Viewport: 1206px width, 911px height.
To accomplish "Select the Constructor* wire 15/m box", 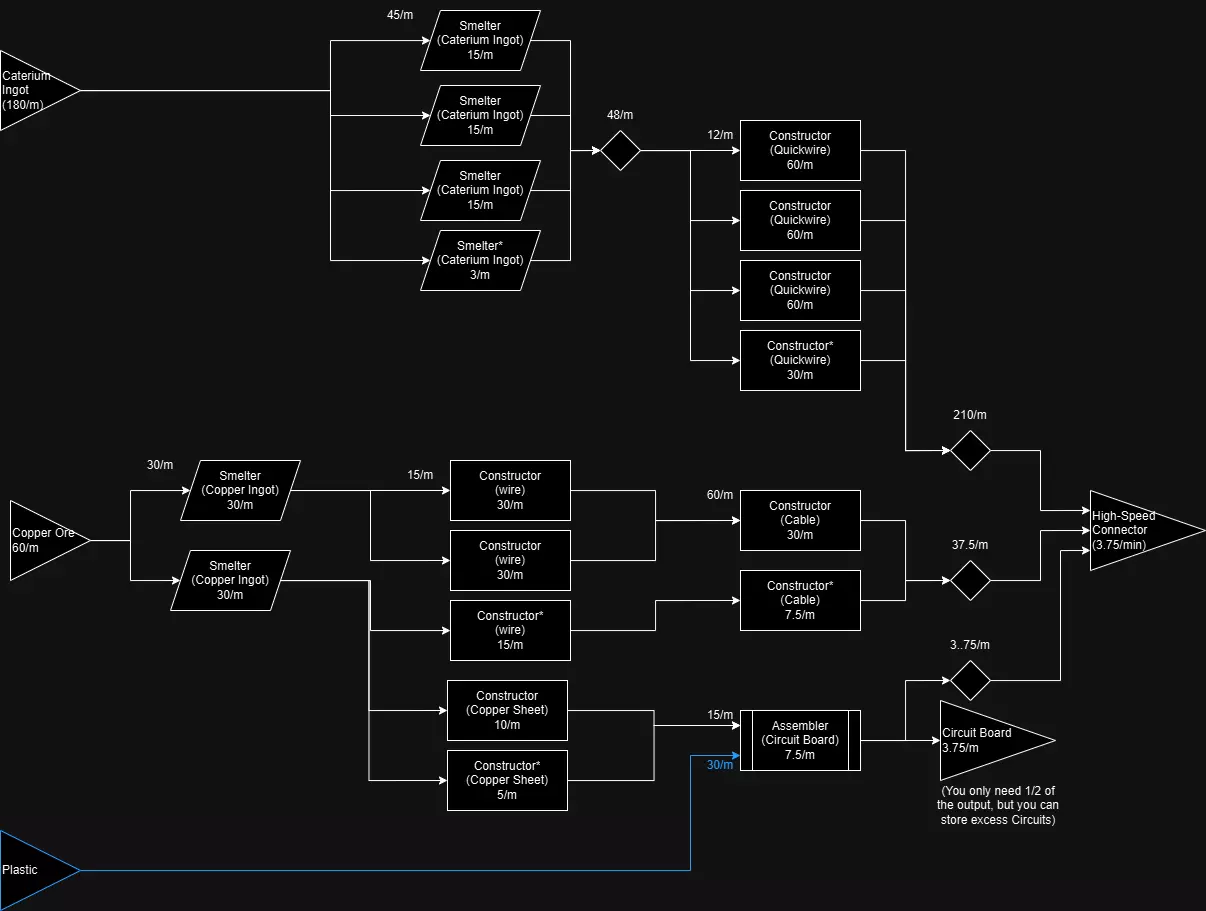I will pos(510,630).
